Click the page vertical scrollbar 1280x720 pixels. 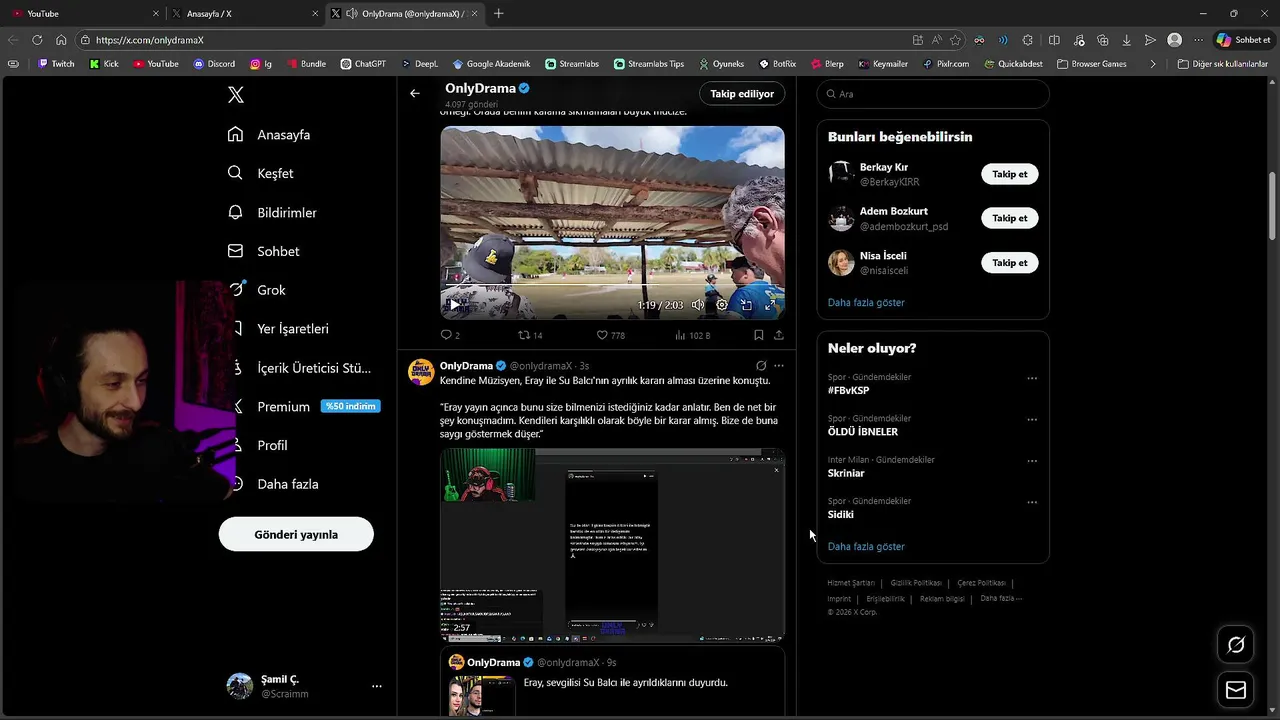point(1272,205)
